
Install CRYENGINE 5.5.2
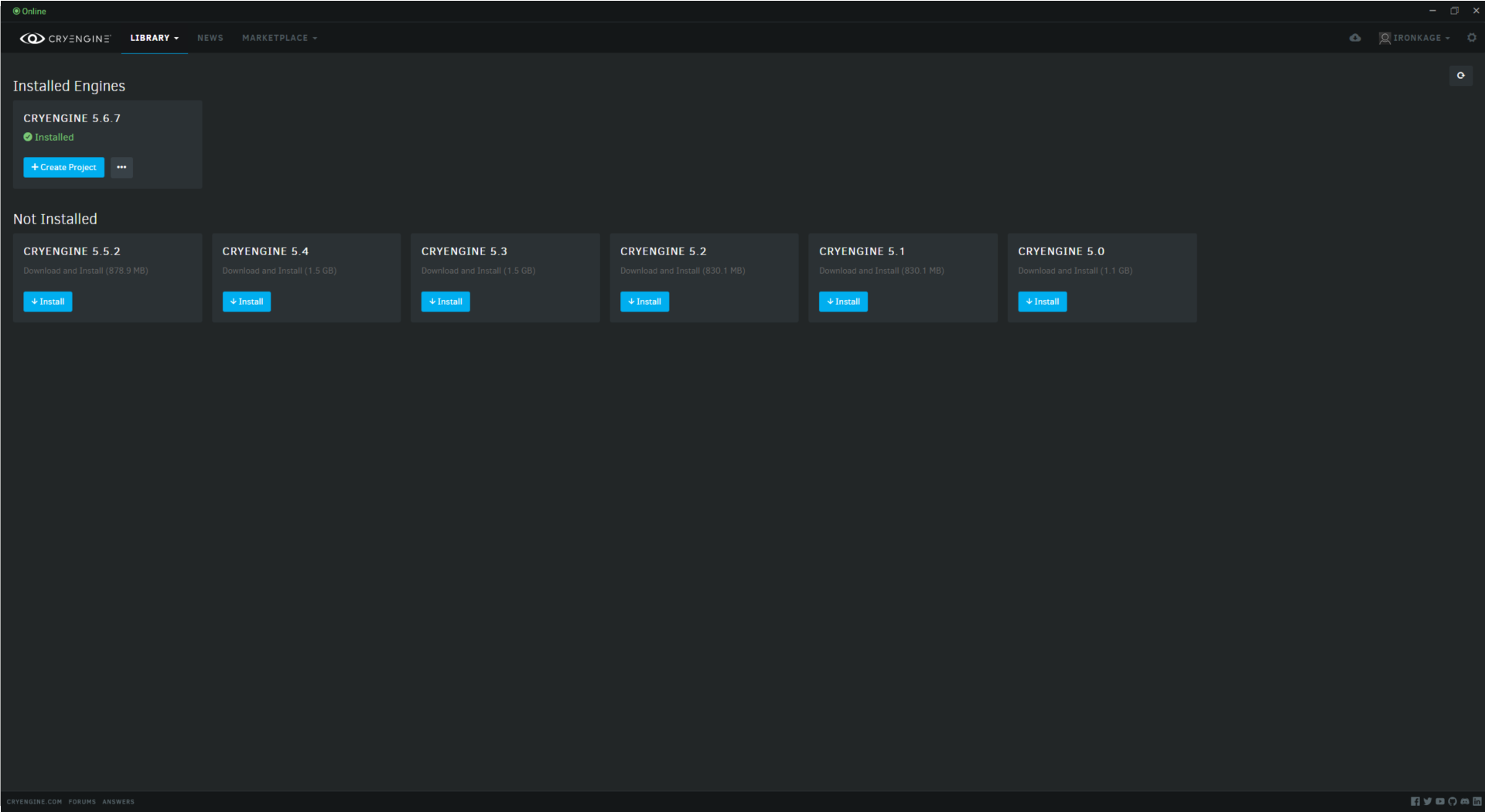48,302
